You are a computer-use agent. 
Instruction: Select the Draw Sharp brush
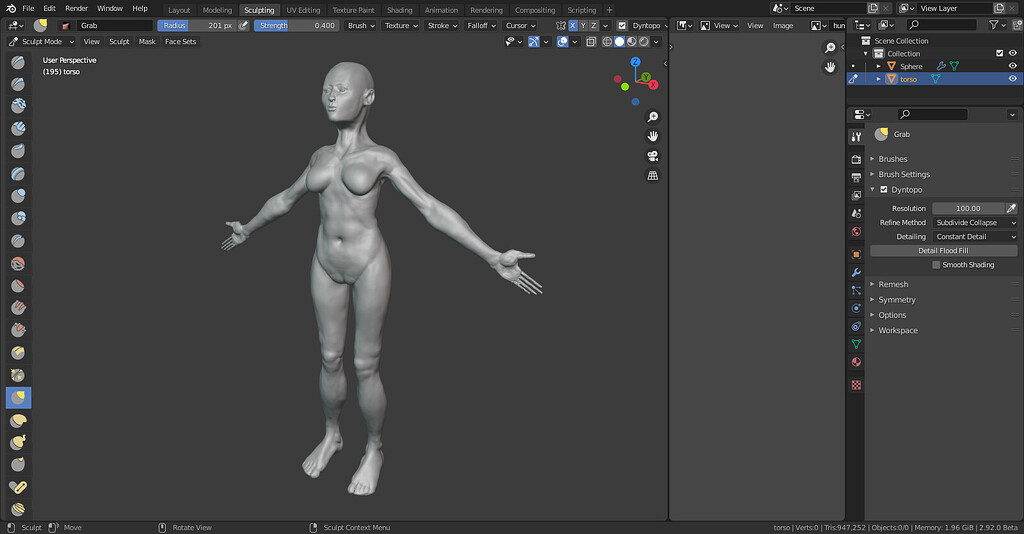click(x=18, y=84)
